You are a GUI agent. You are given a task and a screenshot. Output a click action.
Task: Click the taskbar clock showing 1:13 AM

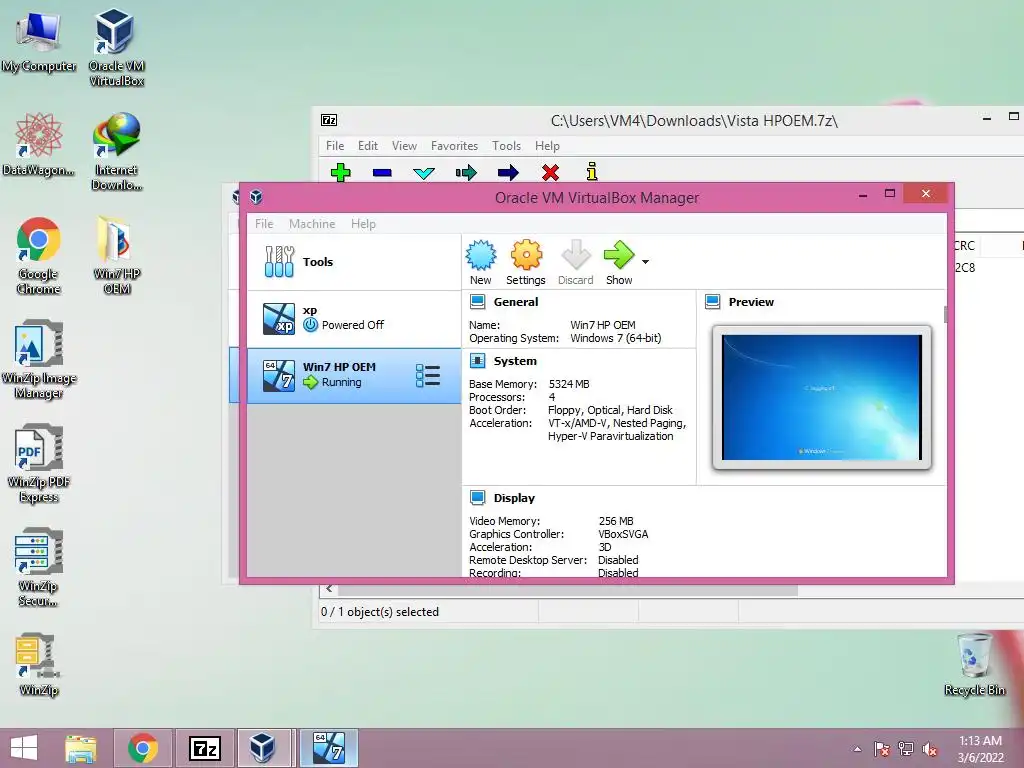click(980, 749)
